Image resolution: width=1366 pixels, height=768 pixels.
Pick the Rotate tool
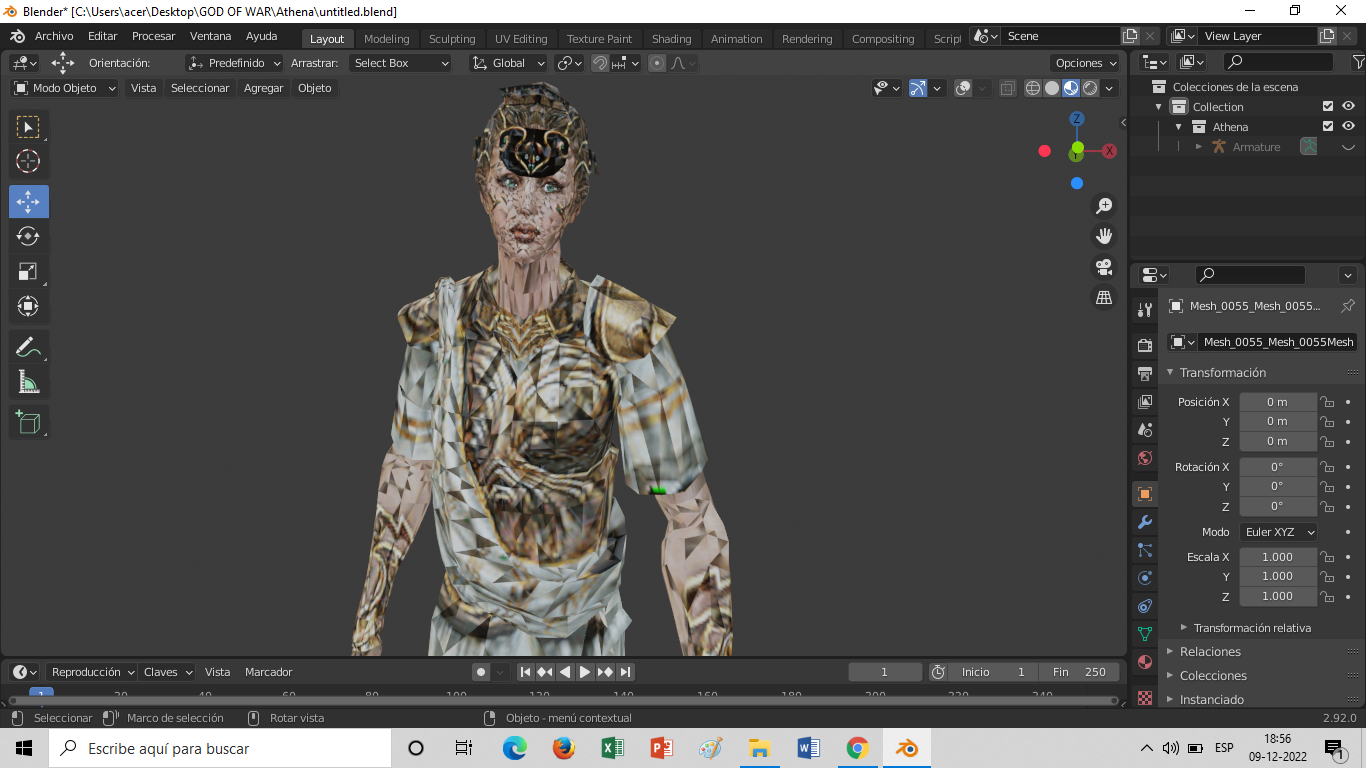click(x=28, y=237)
